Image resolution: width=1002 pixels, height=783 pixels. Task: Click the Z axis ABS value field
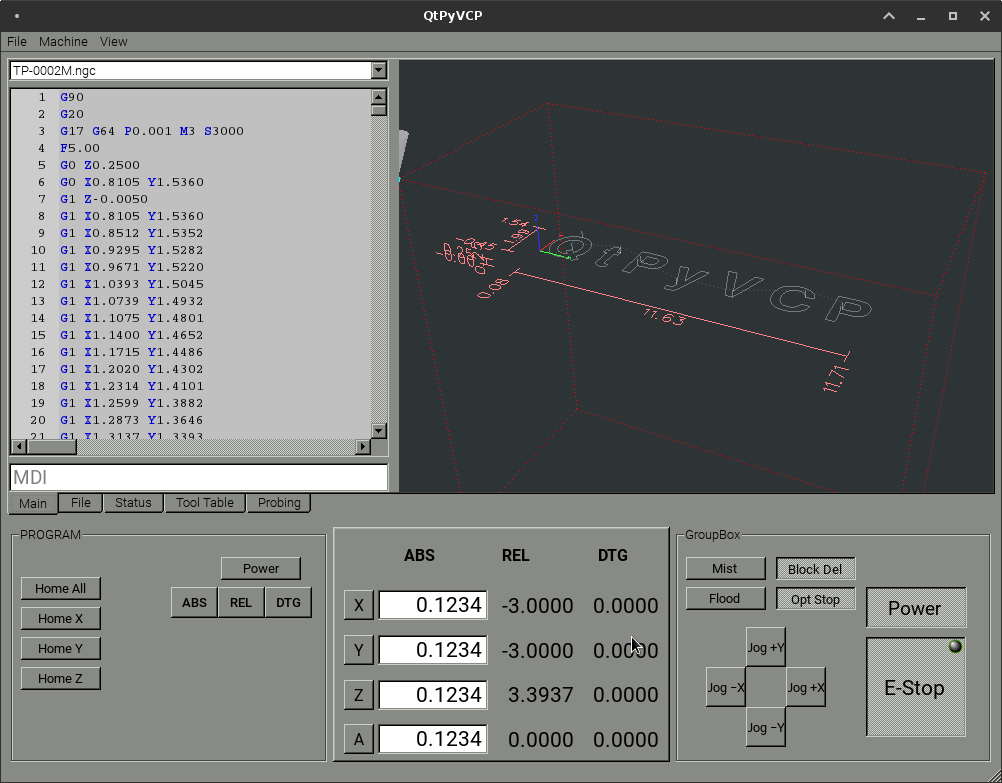click(433, 695)
